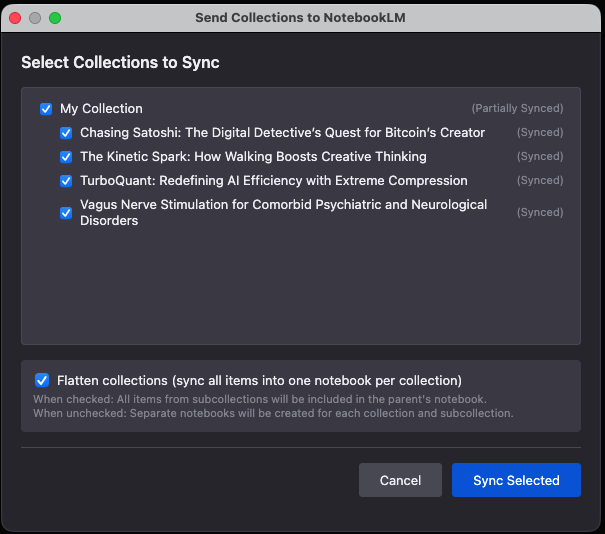
Task: Click the Synced status beside TurboQuant
Action: 540,180
